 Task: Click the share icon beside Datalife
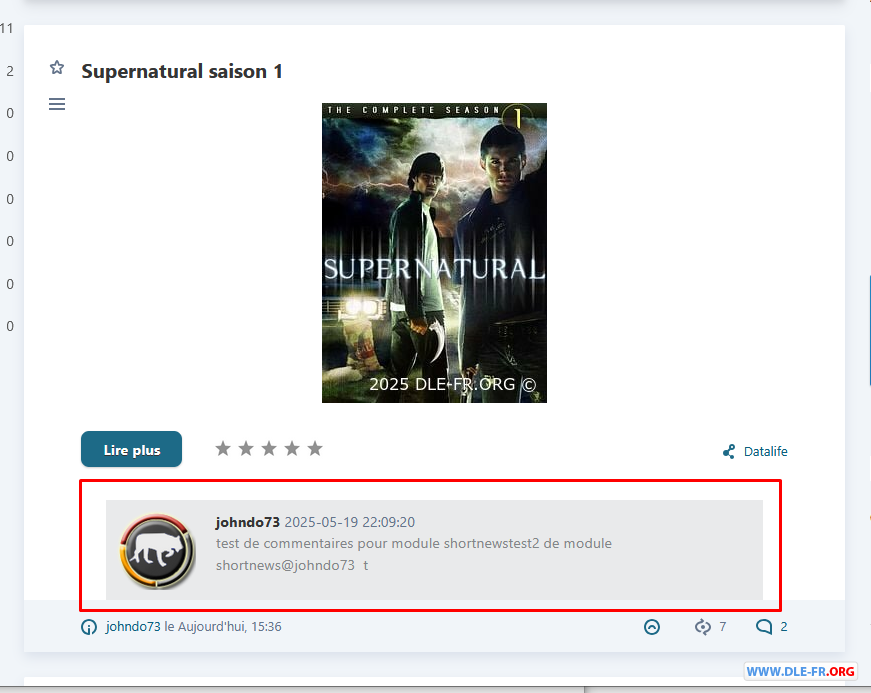[x=729, y=451]
